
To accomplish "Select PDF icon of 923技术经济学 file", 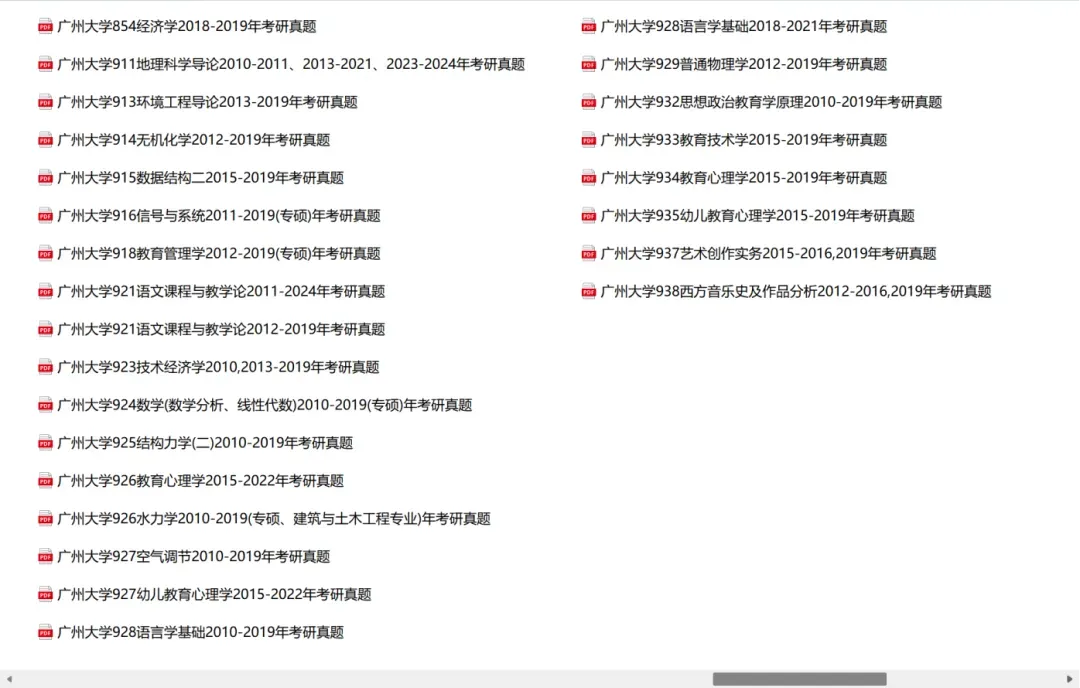I will click(45, 368).
